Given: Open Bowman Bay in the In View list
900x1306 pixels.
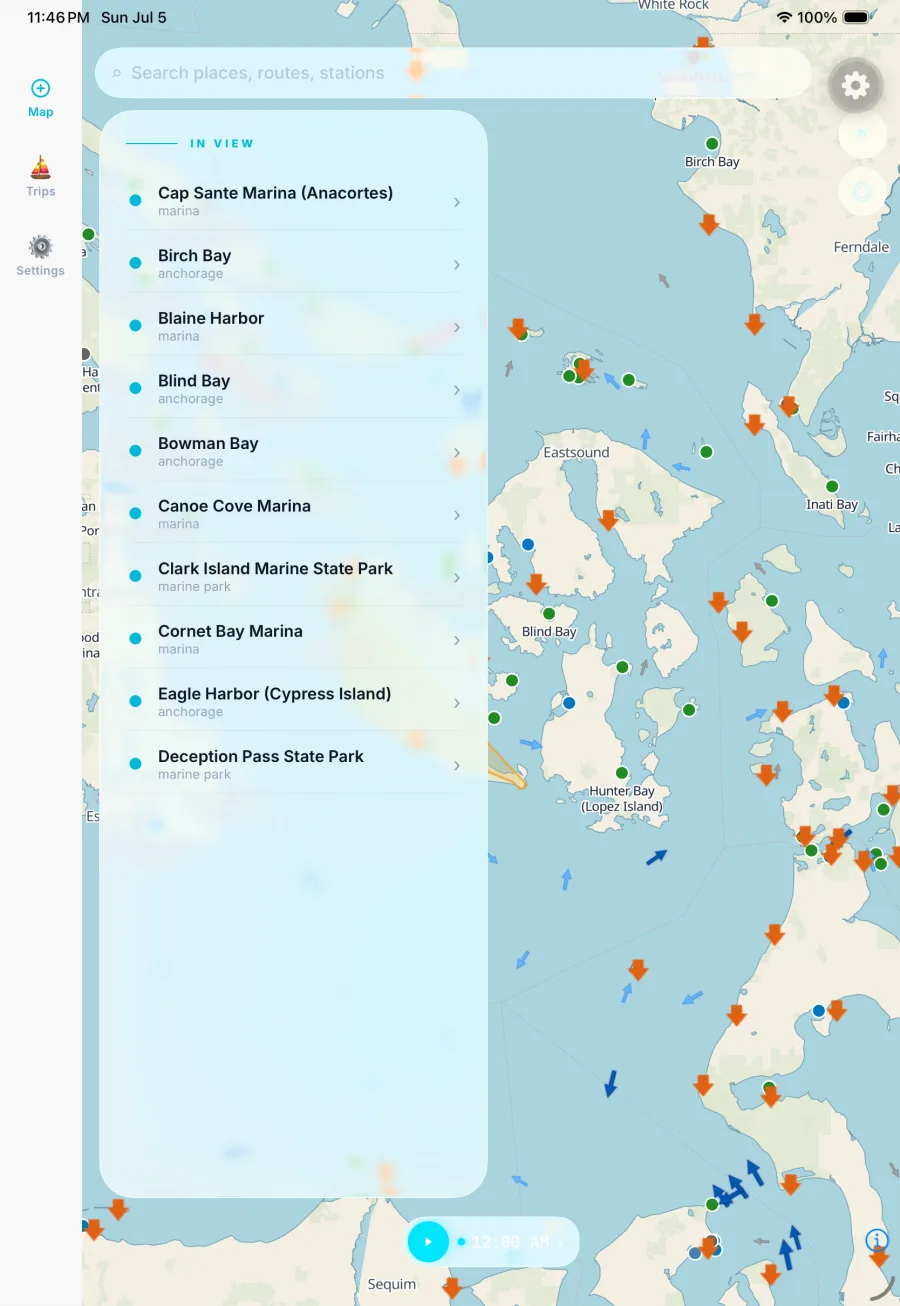Looking at the screenshot, I should point(294,451).
